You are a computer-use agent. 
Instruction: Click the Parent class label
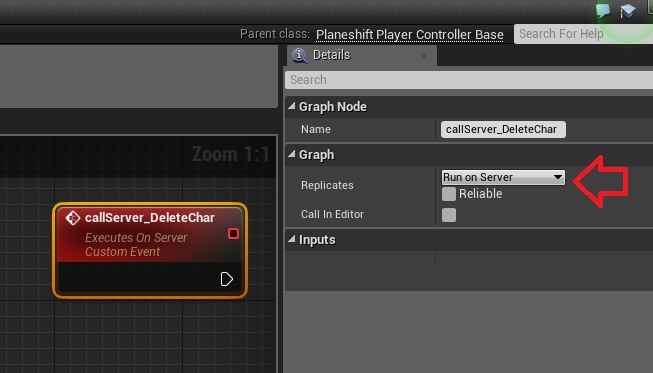275,34
